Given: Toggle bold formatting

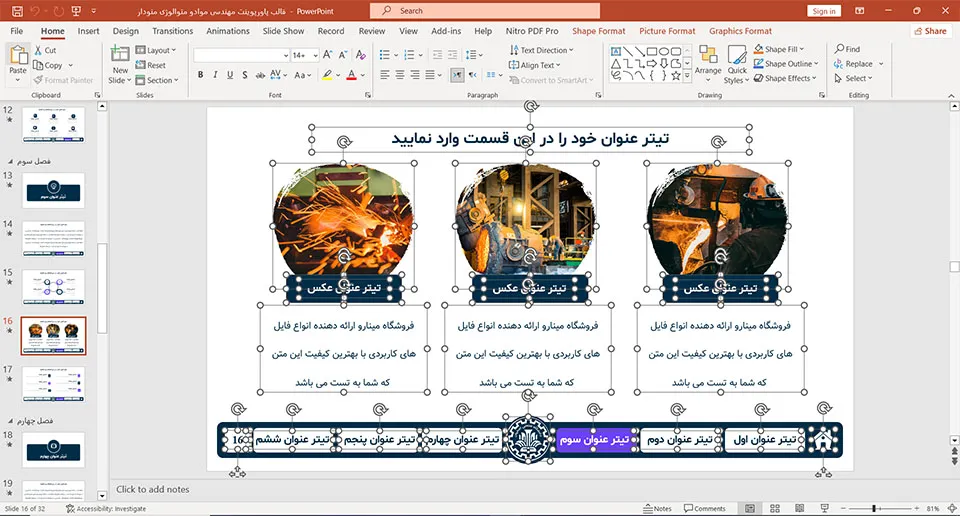Looking at the screenshot, I should 200,75.
